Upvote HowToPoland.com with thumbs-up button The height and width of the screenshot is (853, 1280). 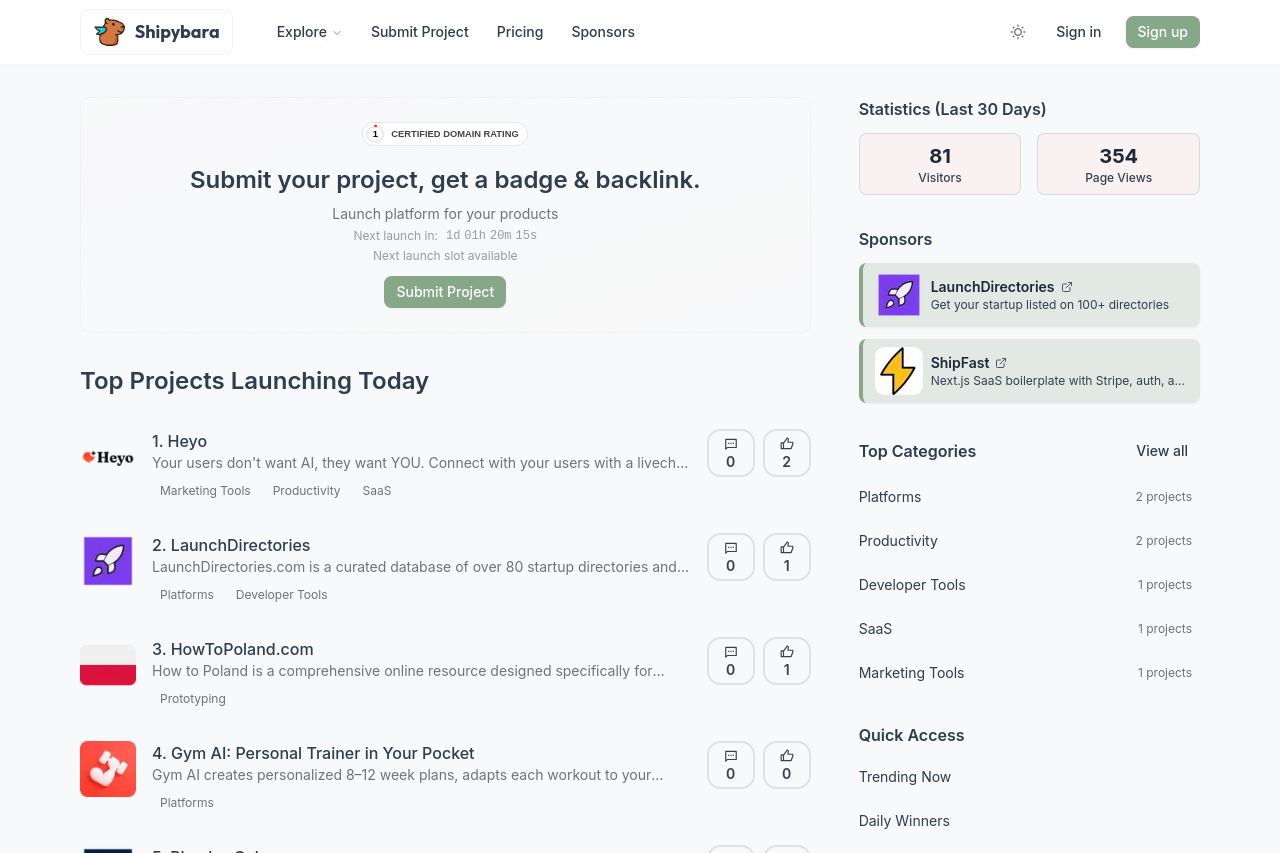click(x=787, y=661)
